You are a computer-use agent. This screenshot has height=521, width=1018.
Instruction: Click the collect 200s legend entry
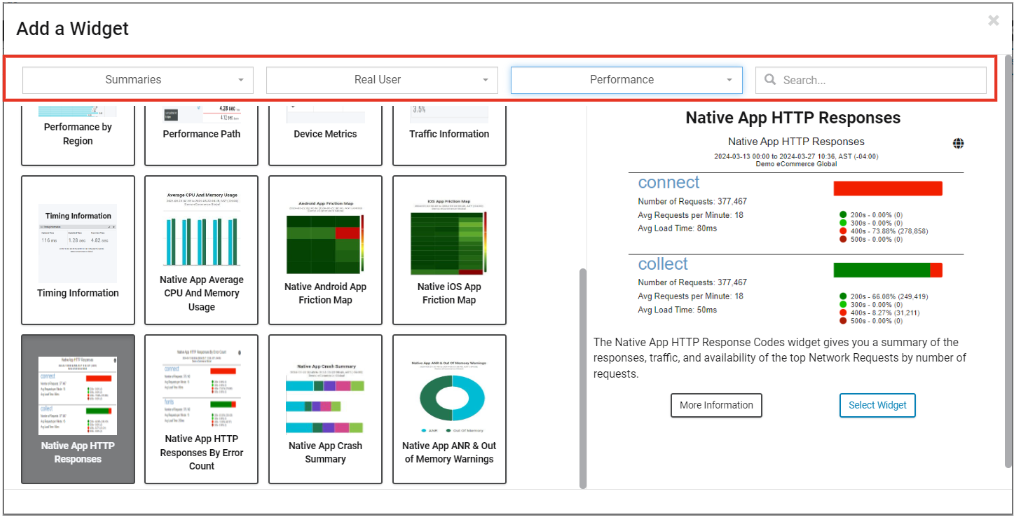pos(883,296)
